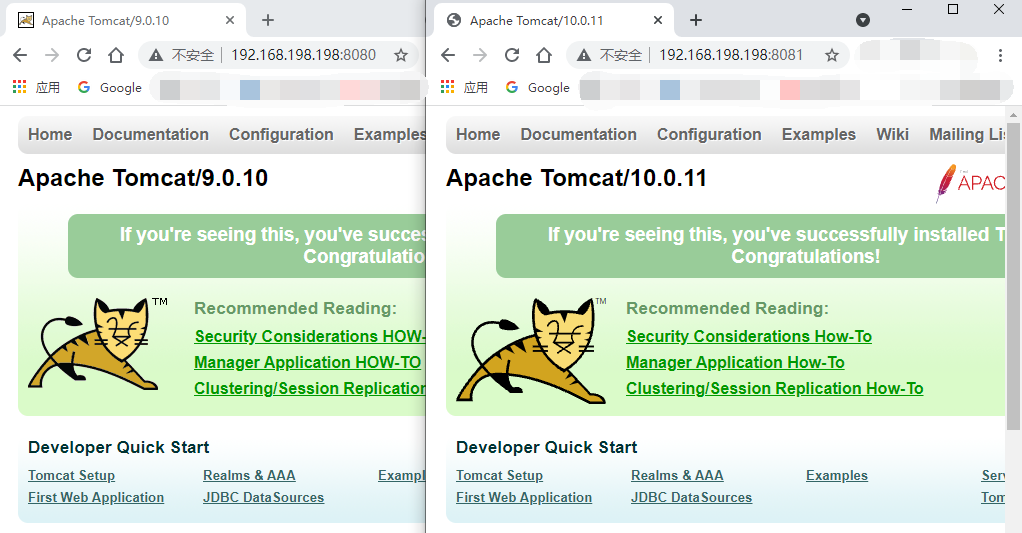The height and width of the screenshot is (533, 1022).
Task: Open Examples in Tomcat 10 nav bar
Action: click(819, 134)
